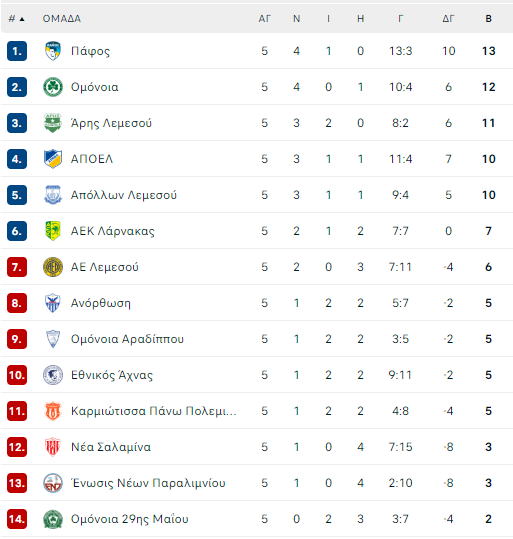Select the ΑΠΟΕΛ yellow-blue shield crest
This screenshot has height=539, width=513.
pos(53,159)
